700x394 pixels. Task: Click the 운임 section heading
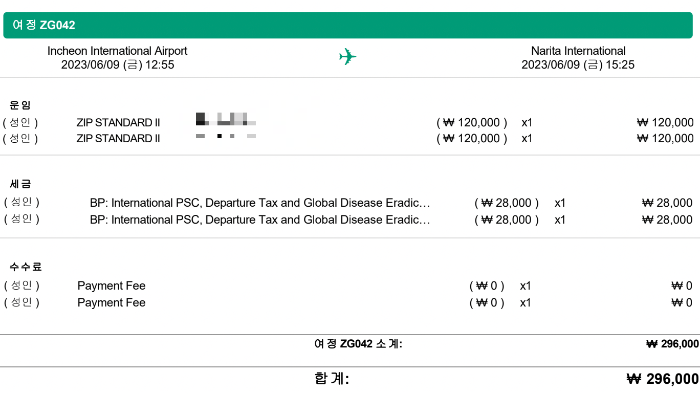coord(20,105)
